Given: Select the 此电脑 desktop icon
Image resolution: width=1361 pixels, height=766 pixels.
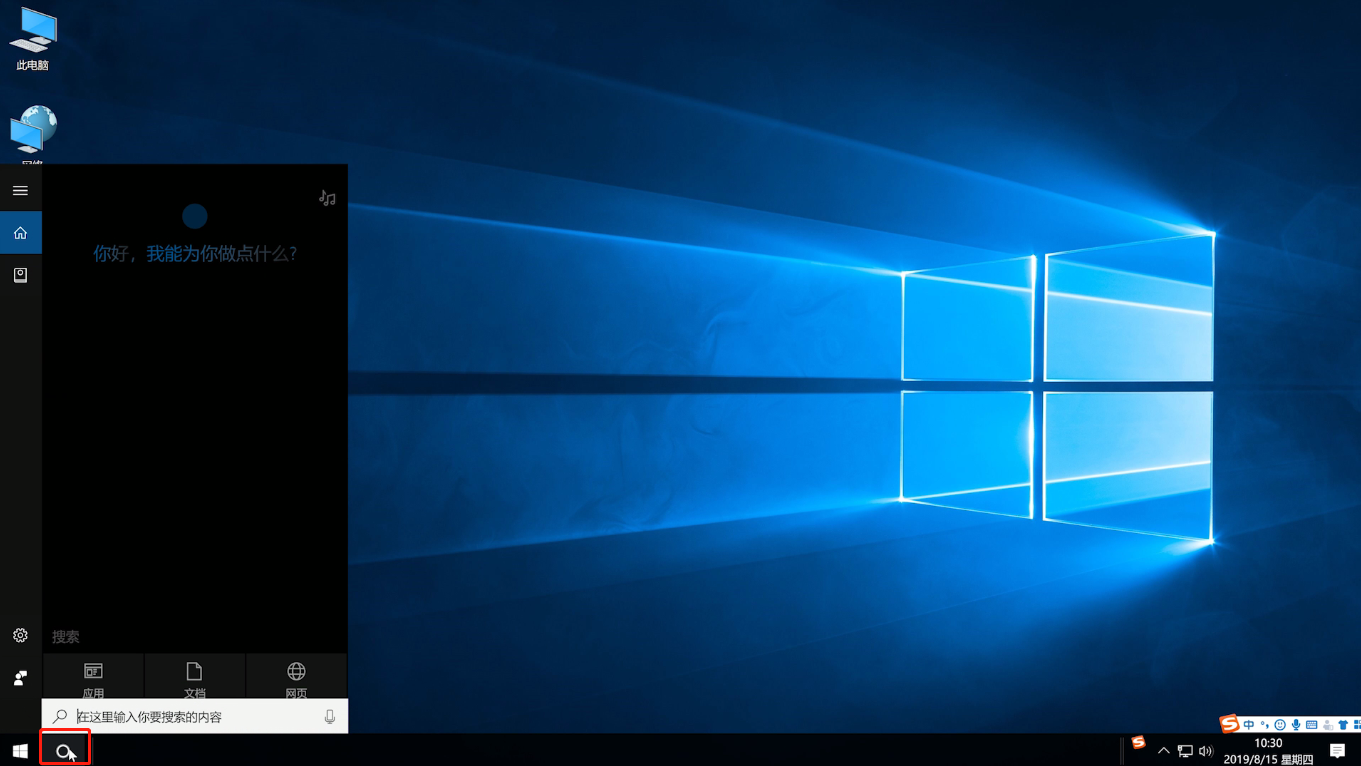Looking at the screenshot, I should (x=32, y=39).
